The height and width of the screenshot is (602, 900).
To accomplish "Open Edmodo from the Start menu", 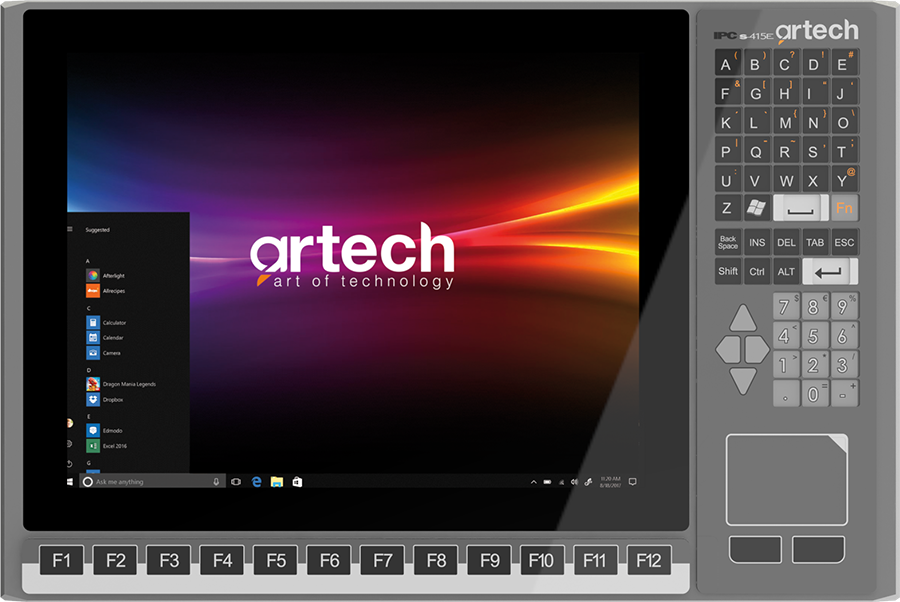I will click(x=104, y=430).
